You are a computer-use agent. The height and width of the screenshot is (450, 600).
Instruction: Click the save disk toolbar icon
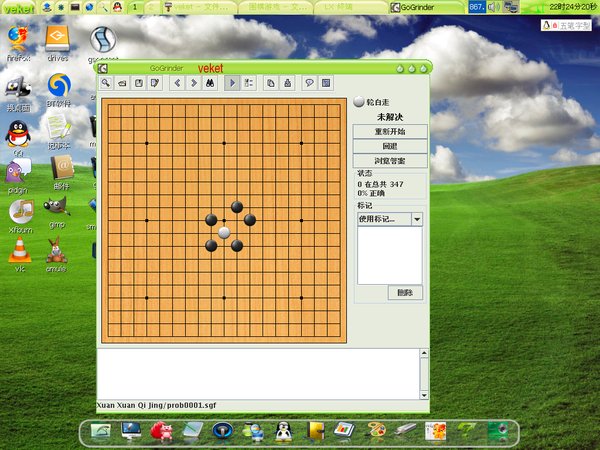pos(139,83)
